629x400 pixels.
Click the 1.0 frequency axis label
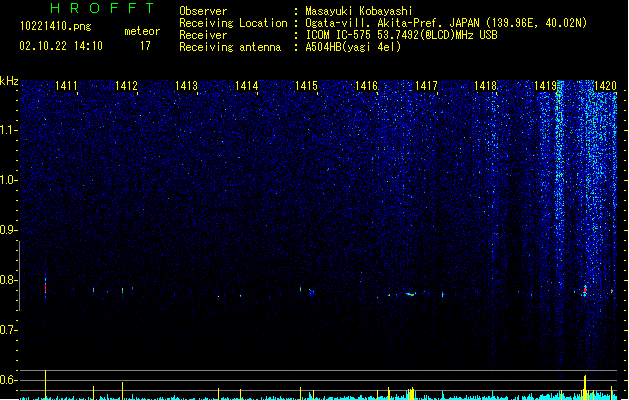pyautogui.click(x=8, y=180)
